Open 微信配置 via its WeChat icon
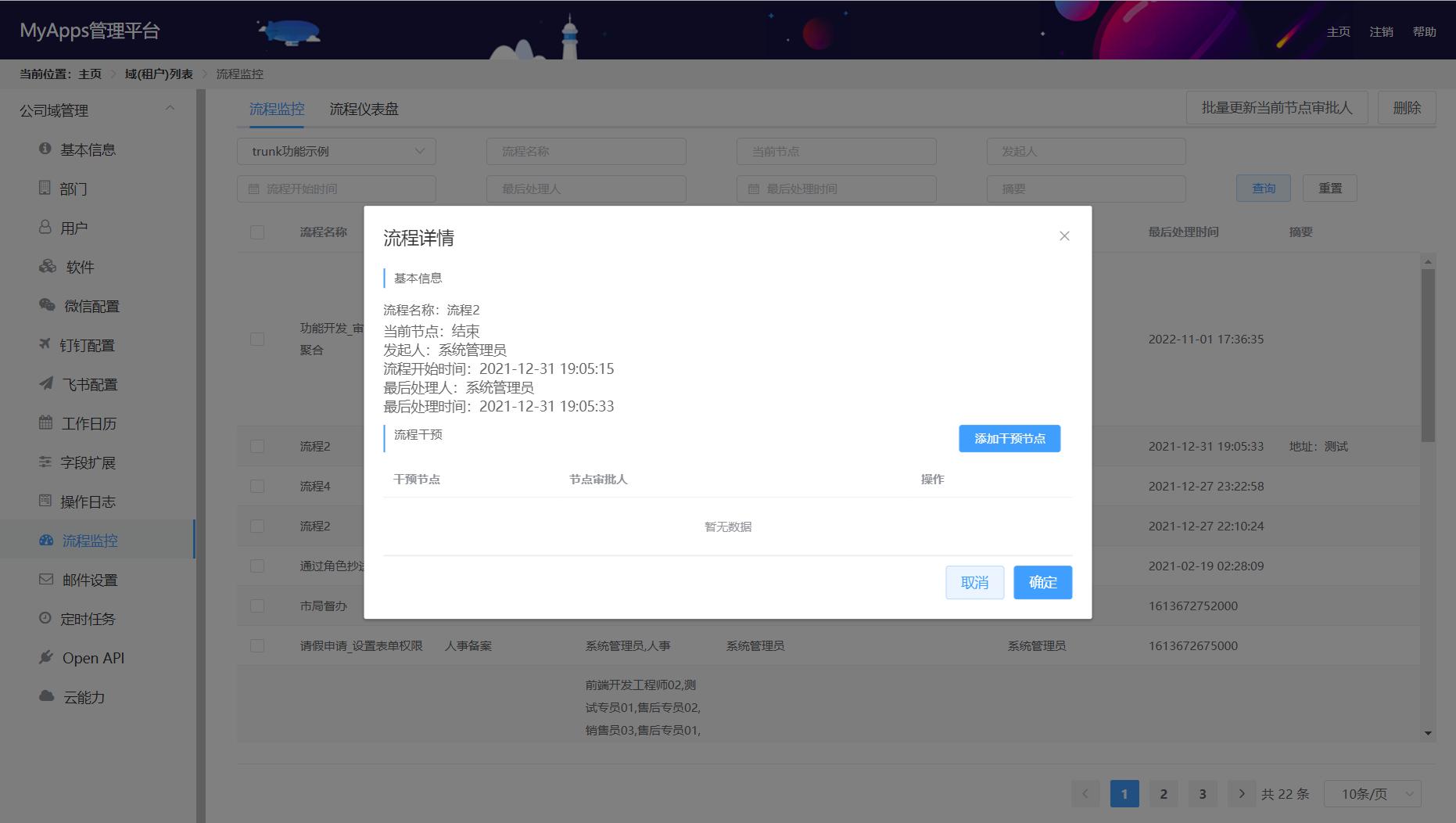 pos(47,305)
